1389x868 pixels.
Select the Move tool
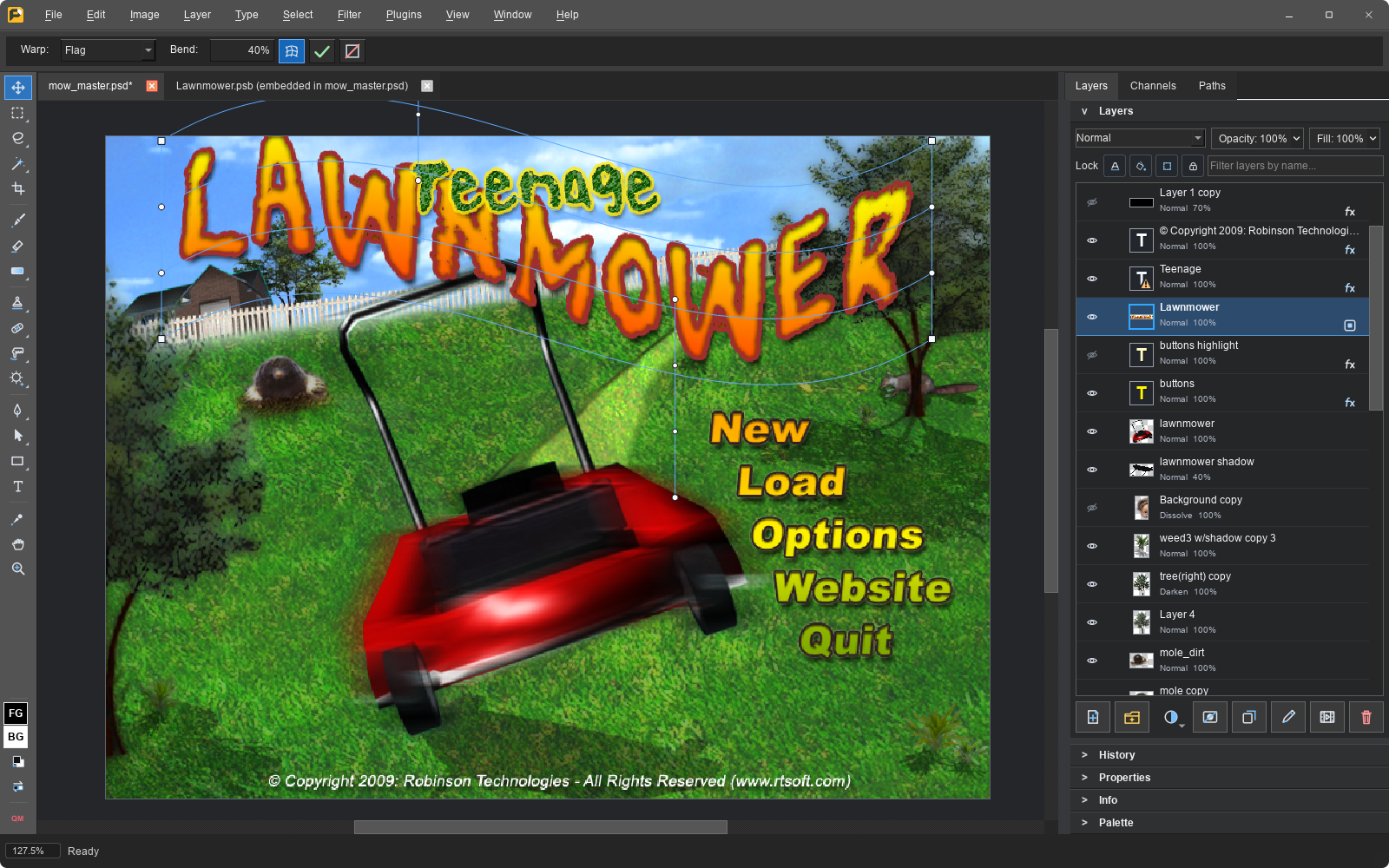[17, 88]
